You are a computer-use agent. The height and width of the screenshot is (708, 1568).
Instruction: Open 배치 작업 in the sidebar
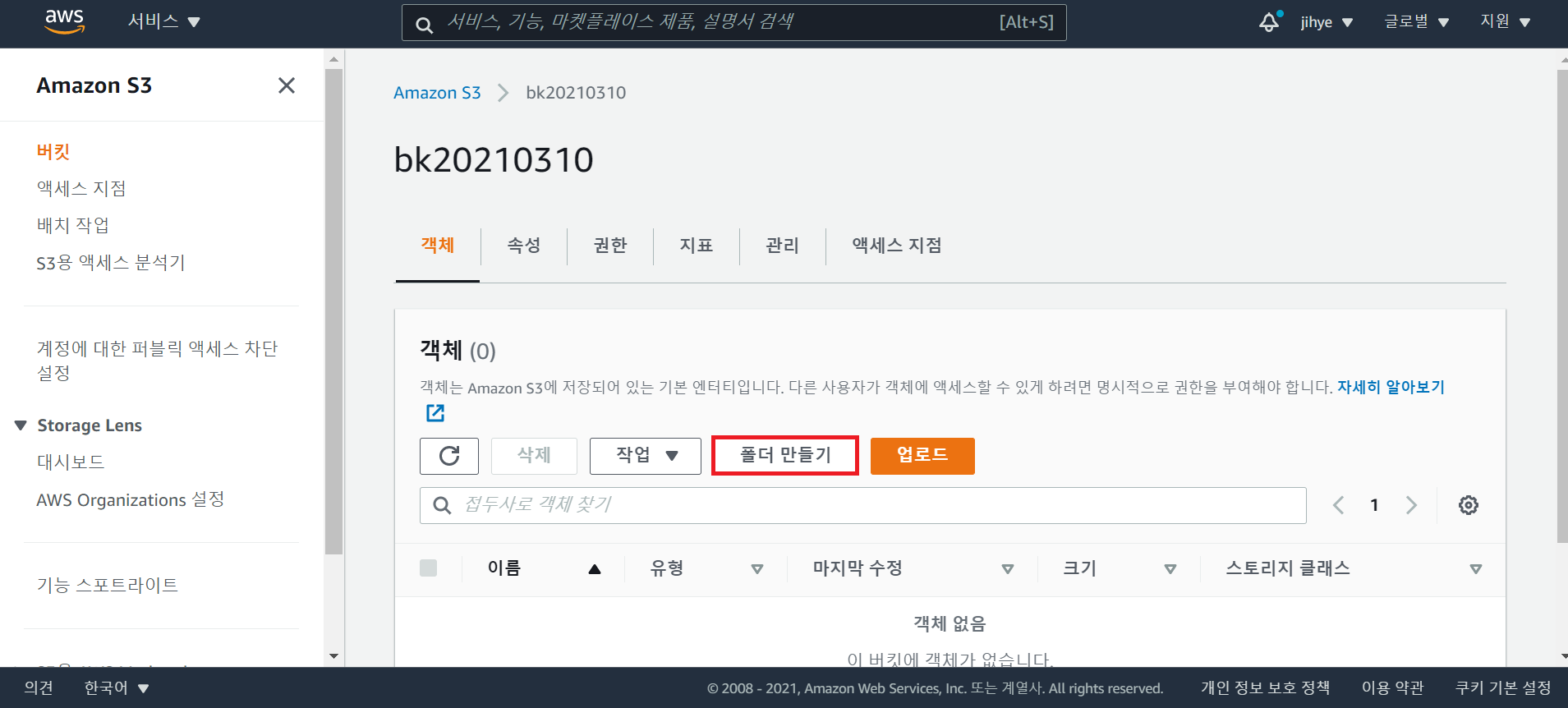pyautogui.click(x=72, y=226)
